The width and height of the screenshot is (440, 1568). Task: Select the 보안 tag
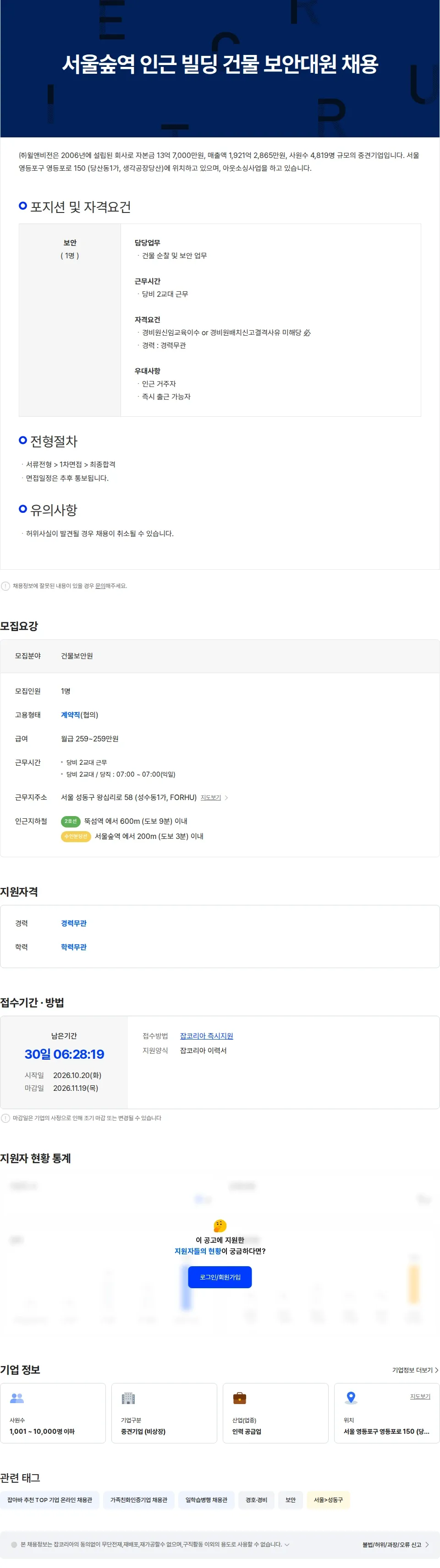tap(291, 1500)
